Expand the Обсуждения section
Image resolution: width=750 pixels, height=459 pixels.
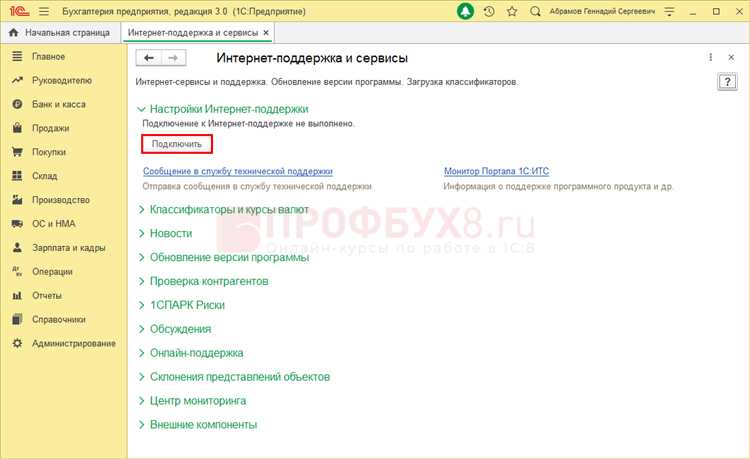[141, 329]
